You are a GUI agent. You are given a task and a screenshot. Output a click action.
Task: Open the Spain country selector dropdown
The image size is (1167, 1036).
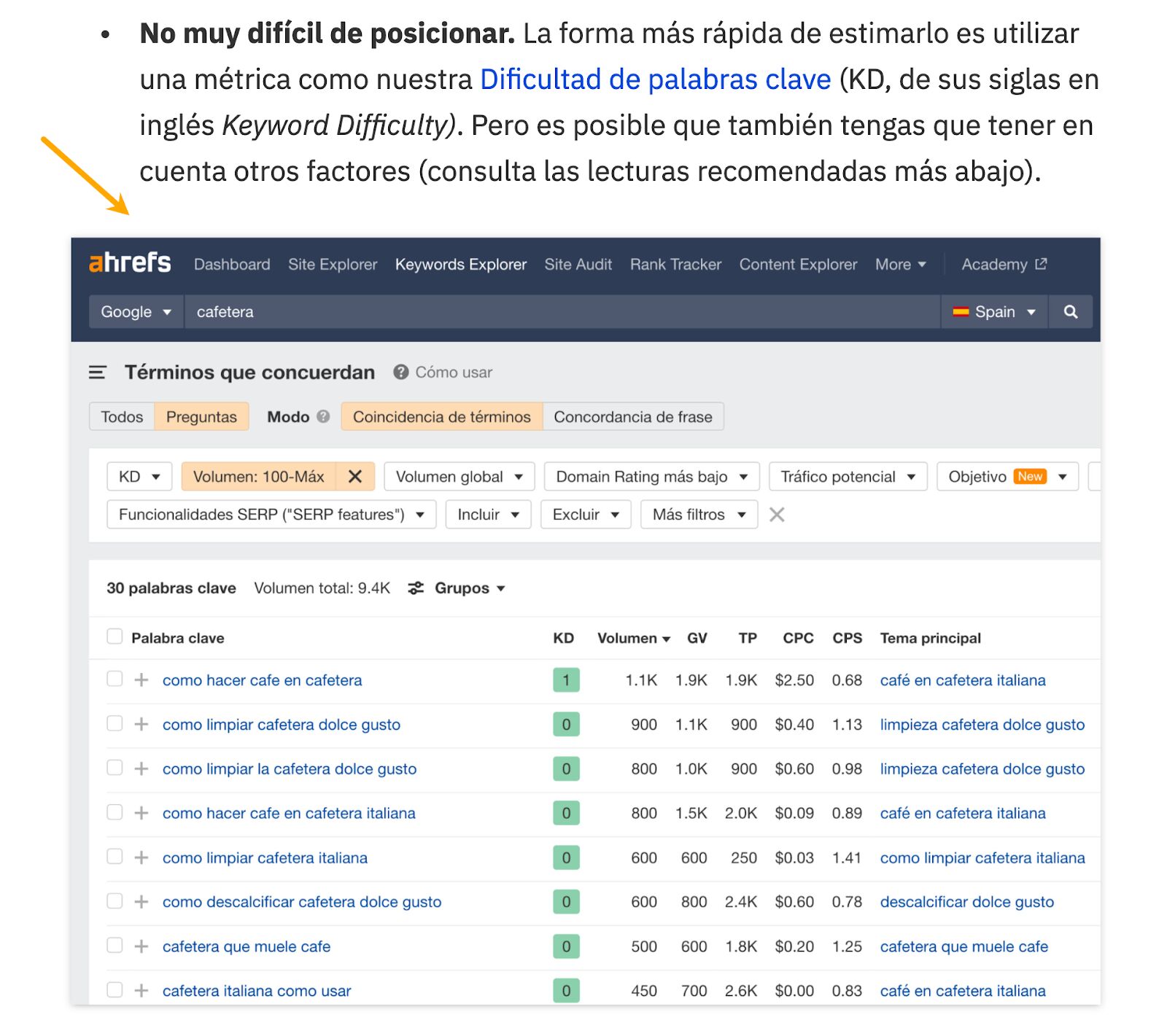[x=994, y=311]
